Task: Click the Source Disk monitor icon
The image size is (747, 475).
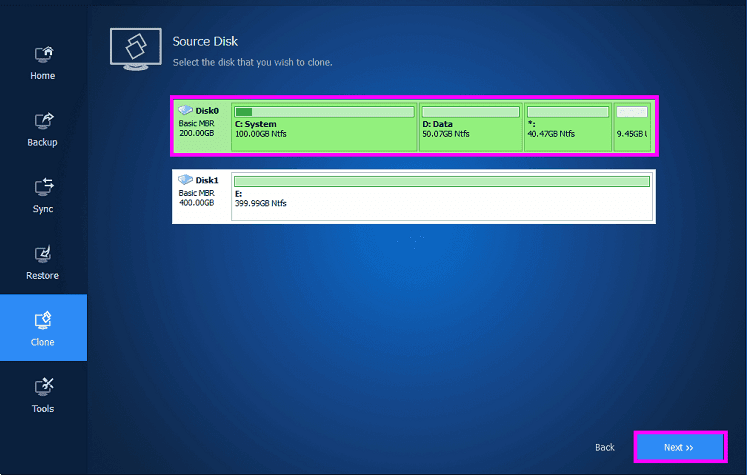Action: (x=136, y=49)
